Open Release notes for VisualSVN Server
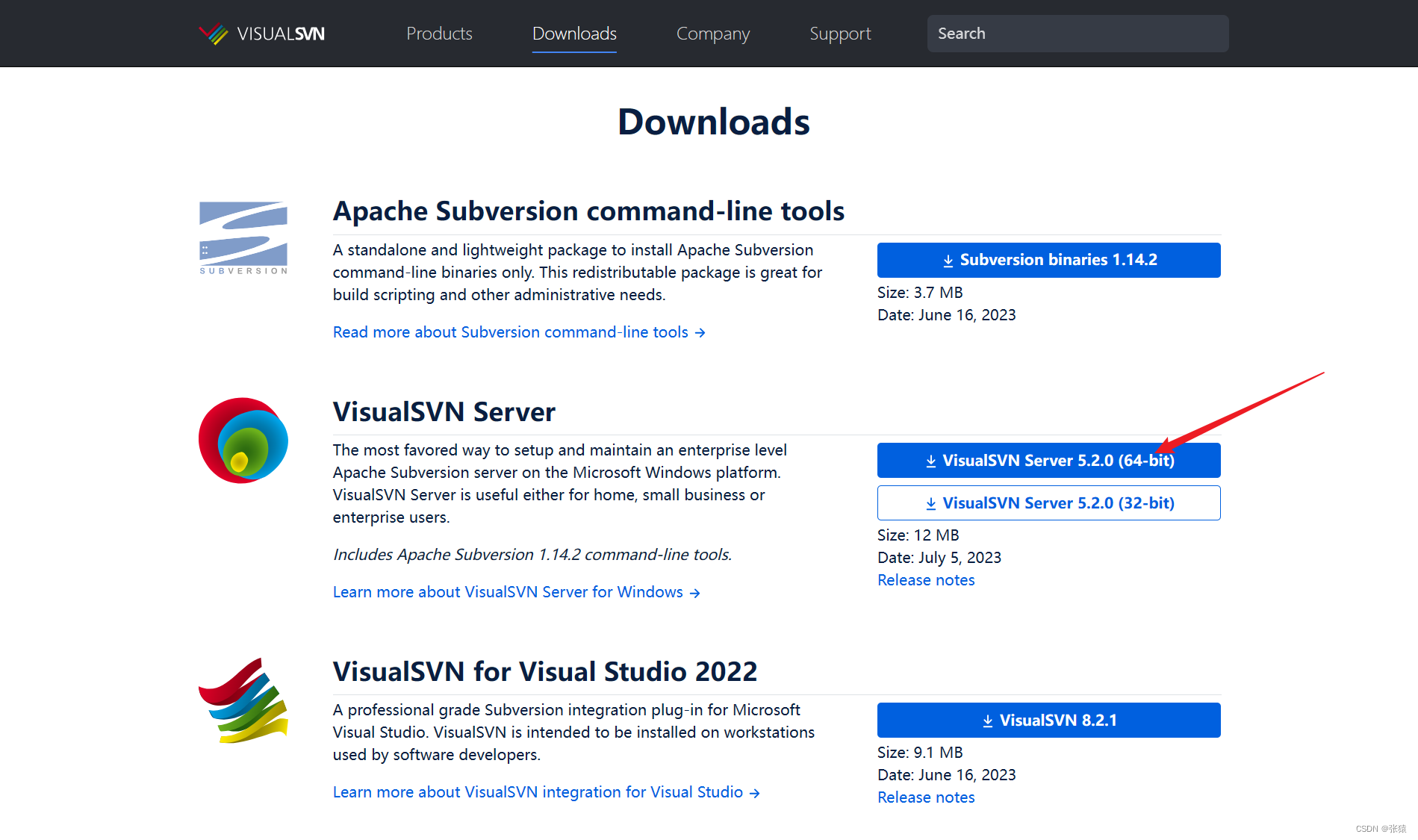This screenshot has width=1418, height=840. [926, 580]
